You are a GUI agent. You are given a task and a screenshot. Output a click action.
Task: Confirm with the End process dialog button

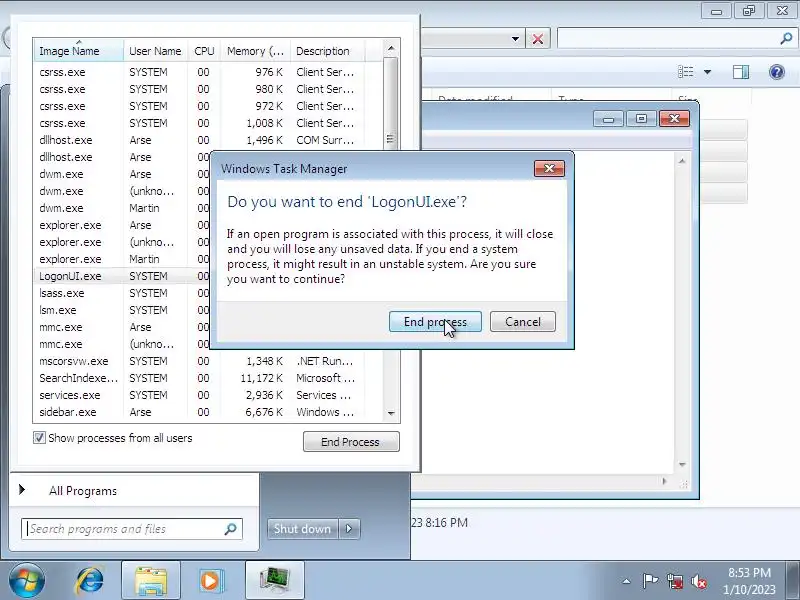click(435, 322)
